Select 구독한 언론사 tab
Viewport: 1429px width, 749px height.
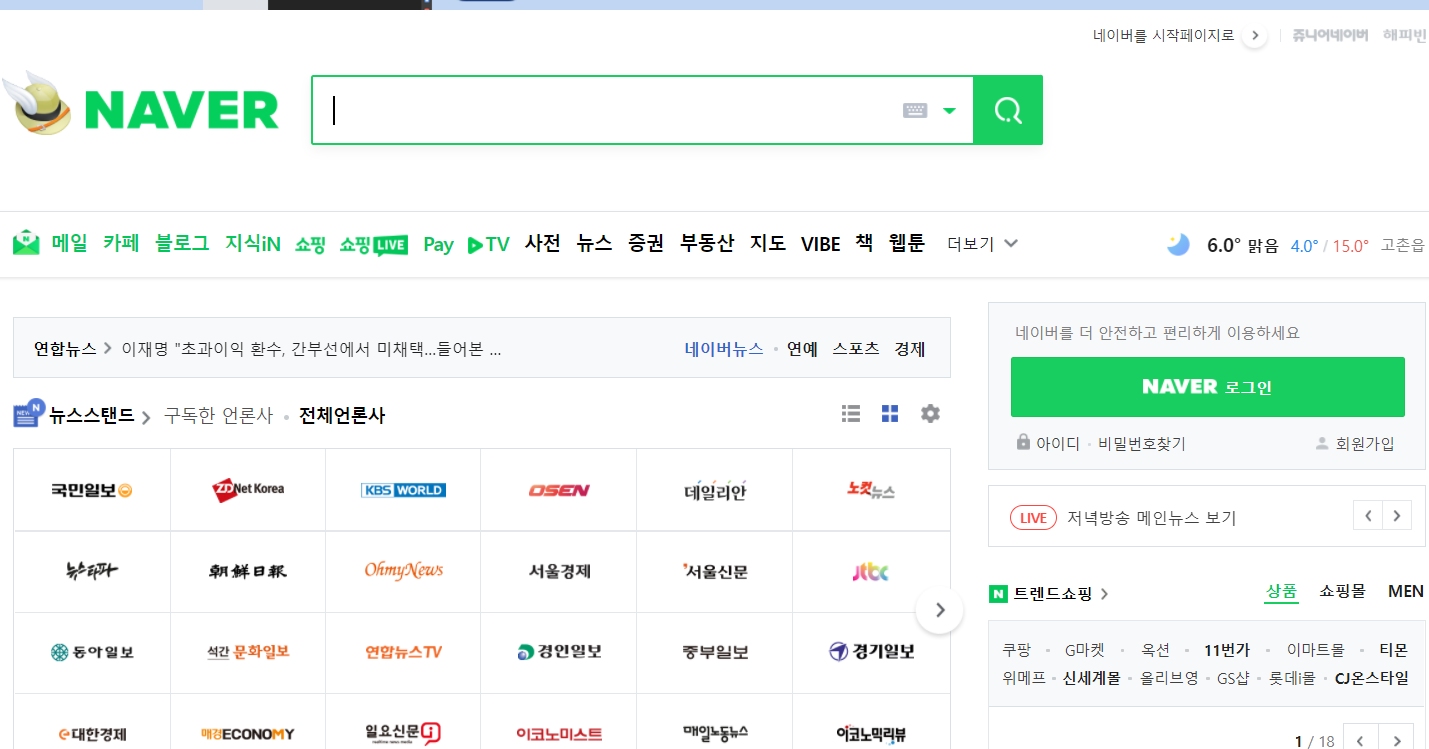pyautogui.click(x=218, y=415)
